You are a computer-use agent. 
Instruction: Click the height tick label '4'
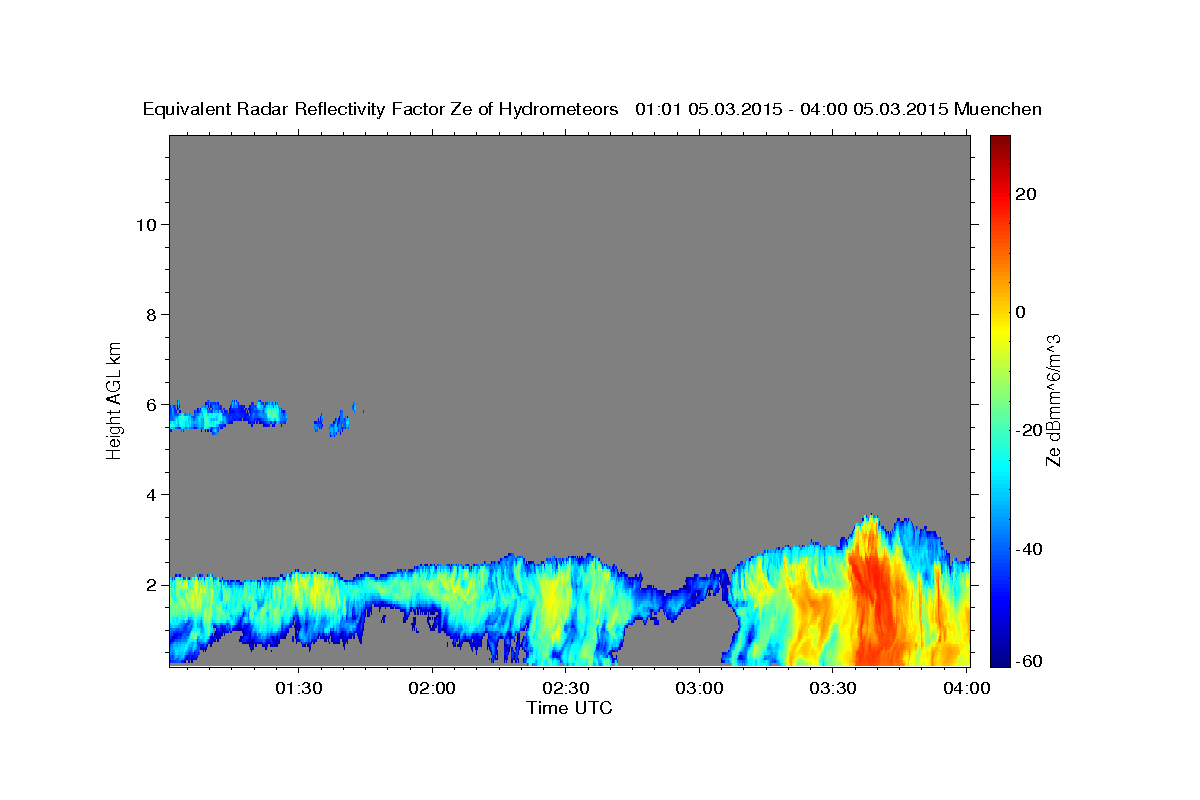pyautogui.click(x=150, y=494)
